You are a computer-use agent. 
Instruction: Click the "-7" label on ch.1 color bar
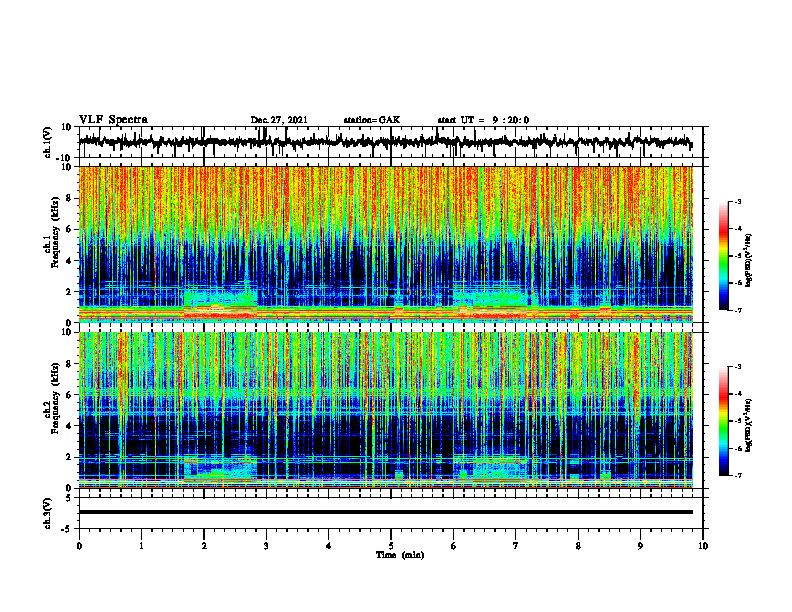tap(738, 310)
